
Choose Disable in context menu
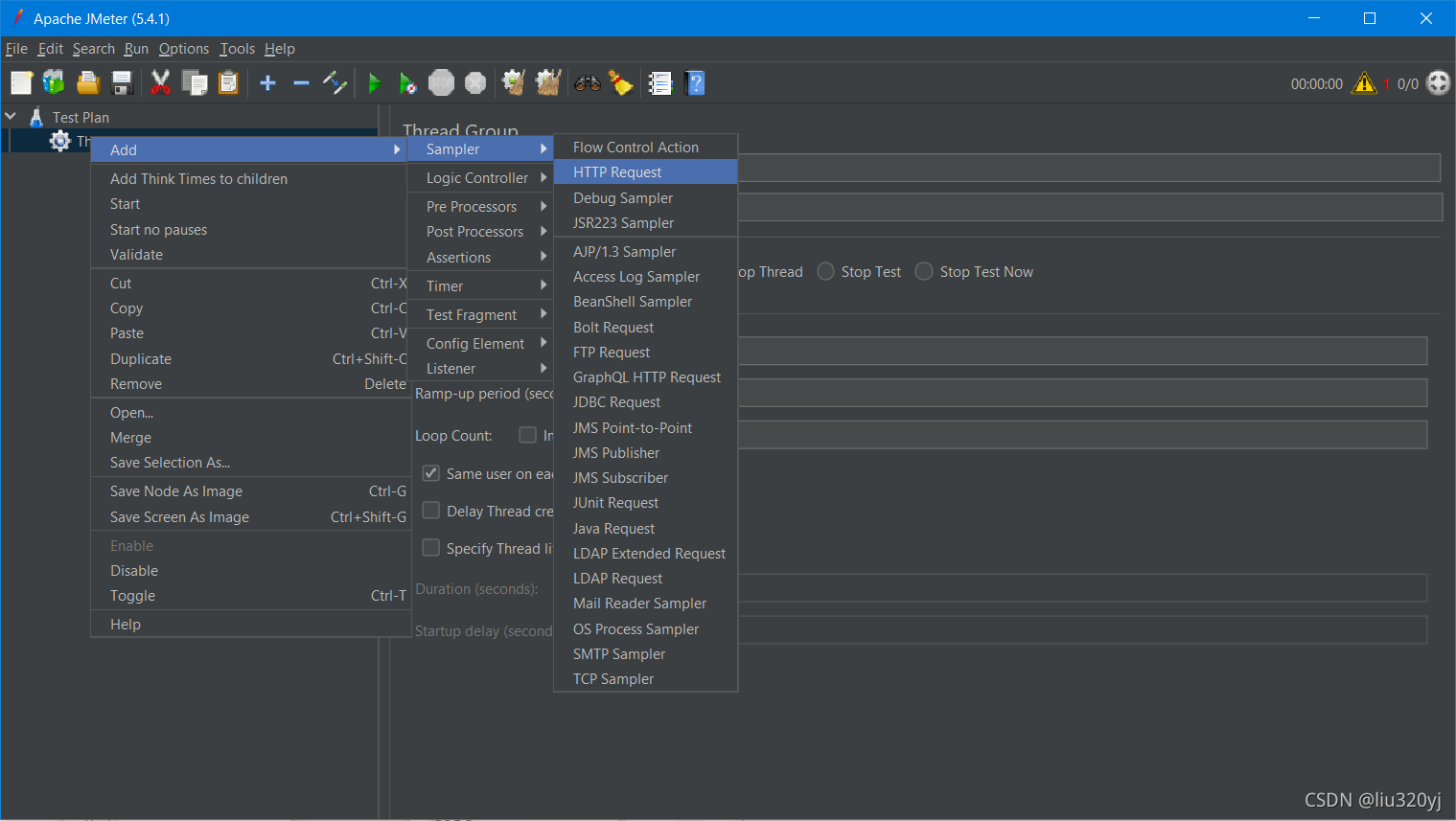point(249,571)
